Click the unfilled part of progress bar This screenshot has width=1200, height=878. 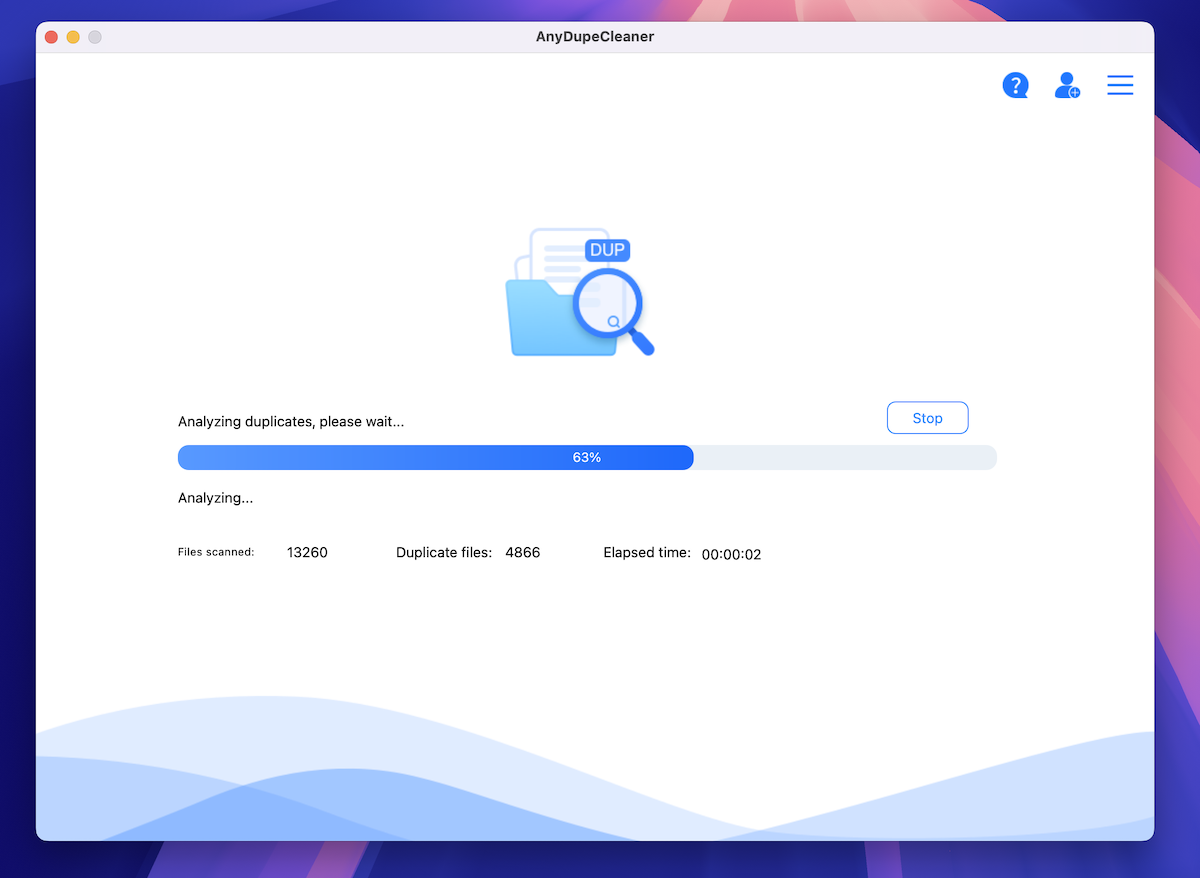click(x=845, y=458)
